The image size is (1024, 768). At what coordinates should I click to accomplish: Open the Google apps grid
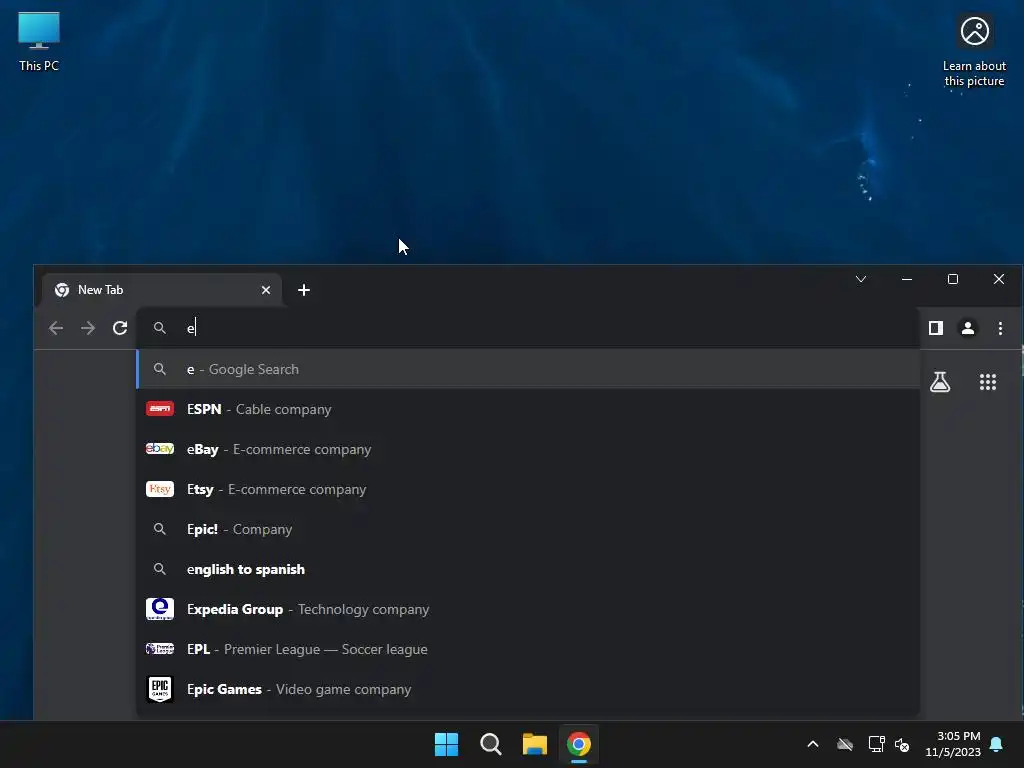[987, 382]
